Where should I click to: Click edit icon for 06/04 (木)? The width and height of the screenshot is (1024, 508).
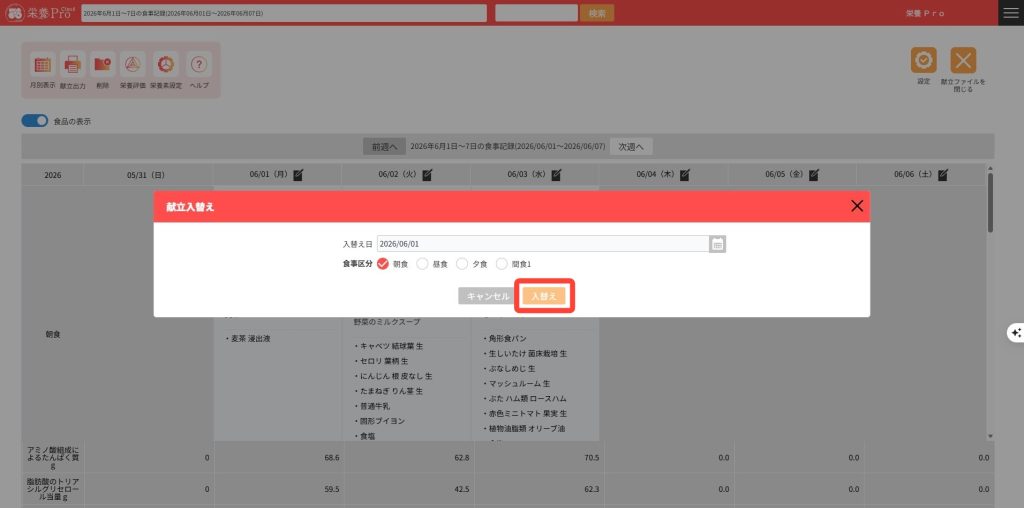pyautogui.click(x=684, y=175)
